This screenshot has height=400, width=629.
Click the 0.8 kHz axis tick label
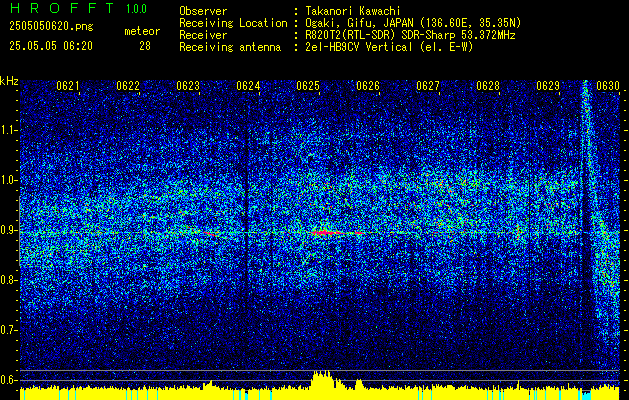(x=8, y=280)
